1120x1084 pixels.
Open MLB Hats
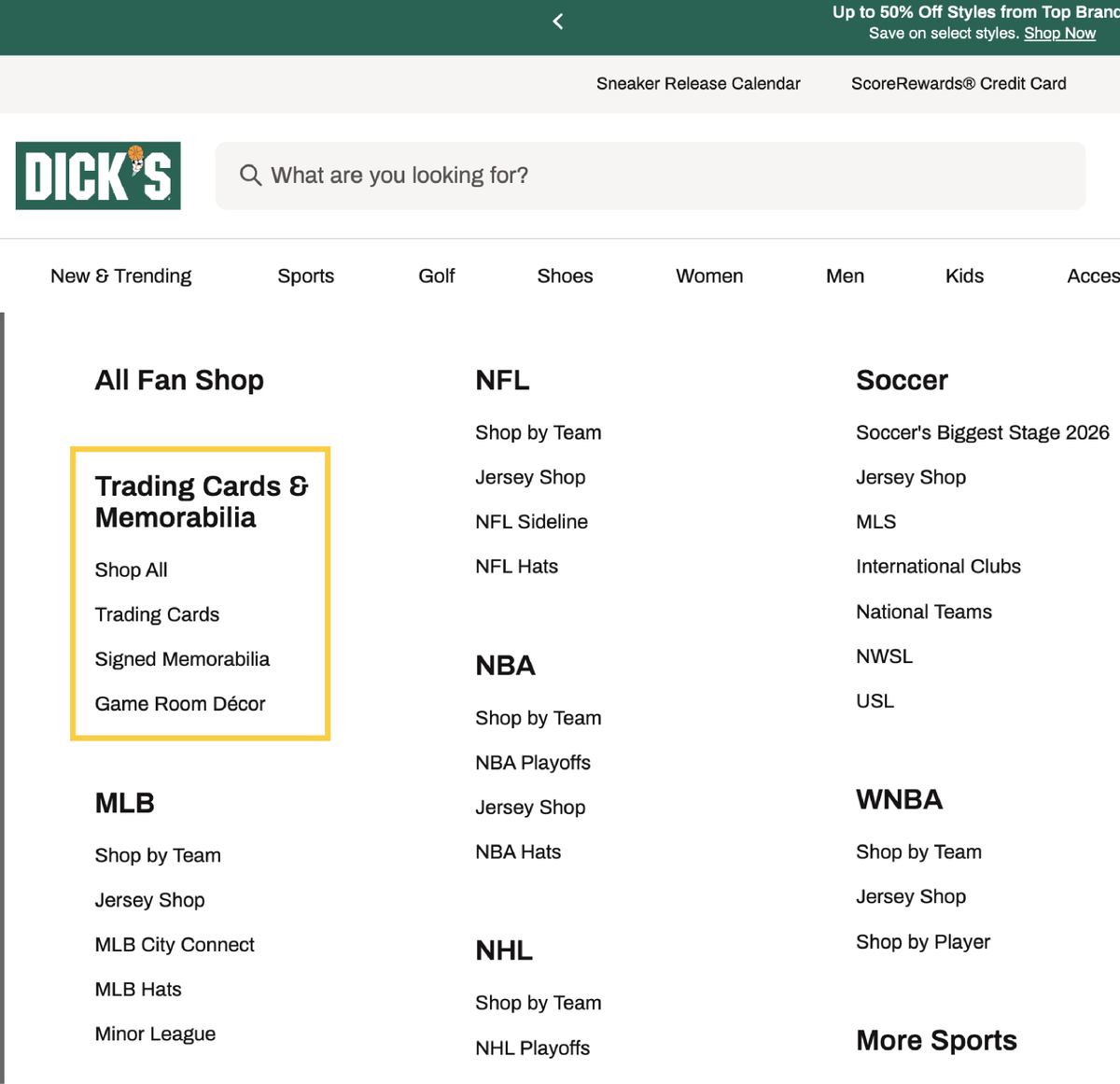(138, 990)
